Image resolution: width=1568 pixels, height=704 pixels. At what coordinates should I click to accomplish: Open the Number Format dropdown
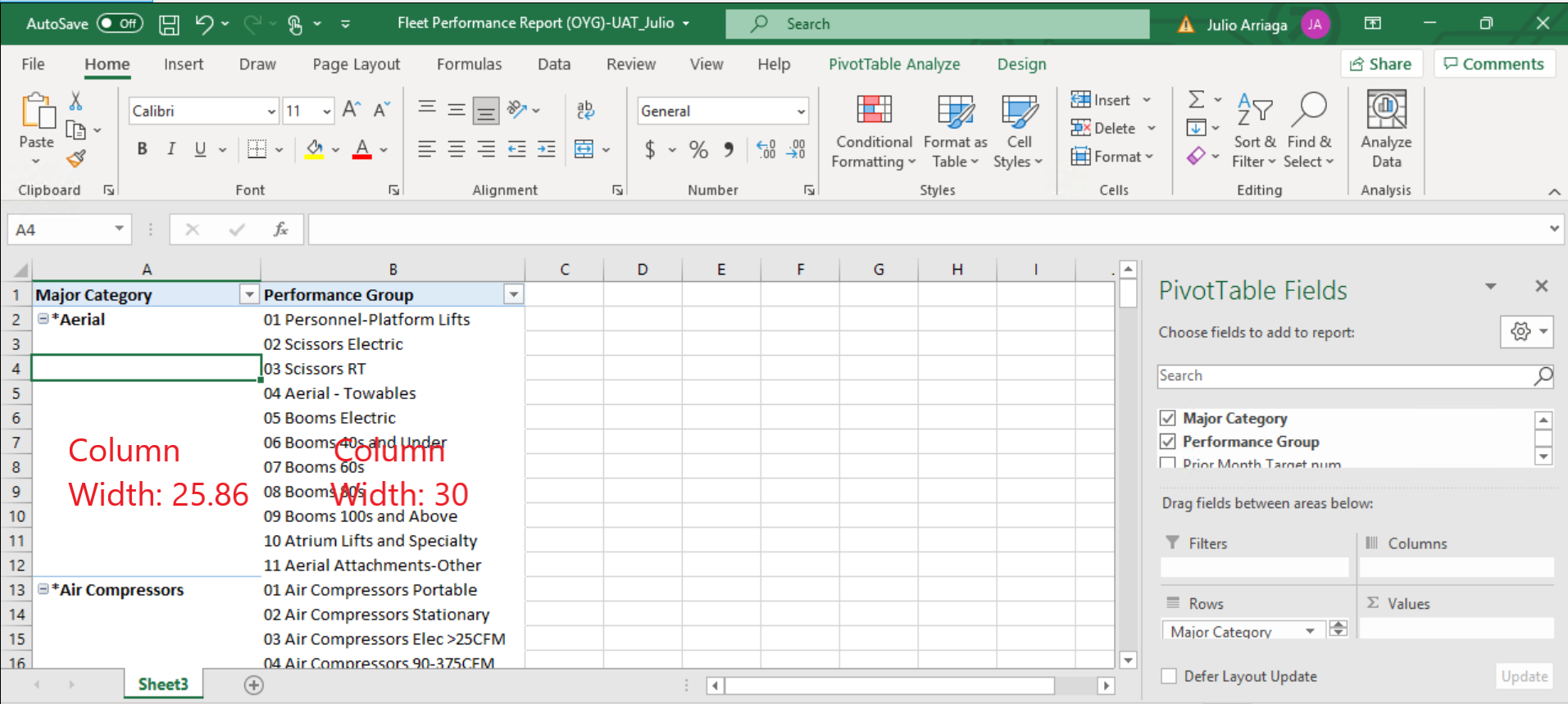[801, 111]
